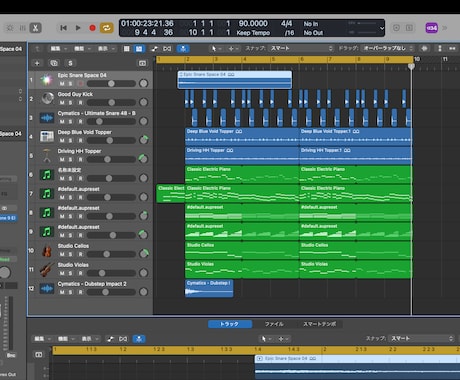Toggle the yellow cycle mode button
The image size is (460, 380).
tap(106, 28)
